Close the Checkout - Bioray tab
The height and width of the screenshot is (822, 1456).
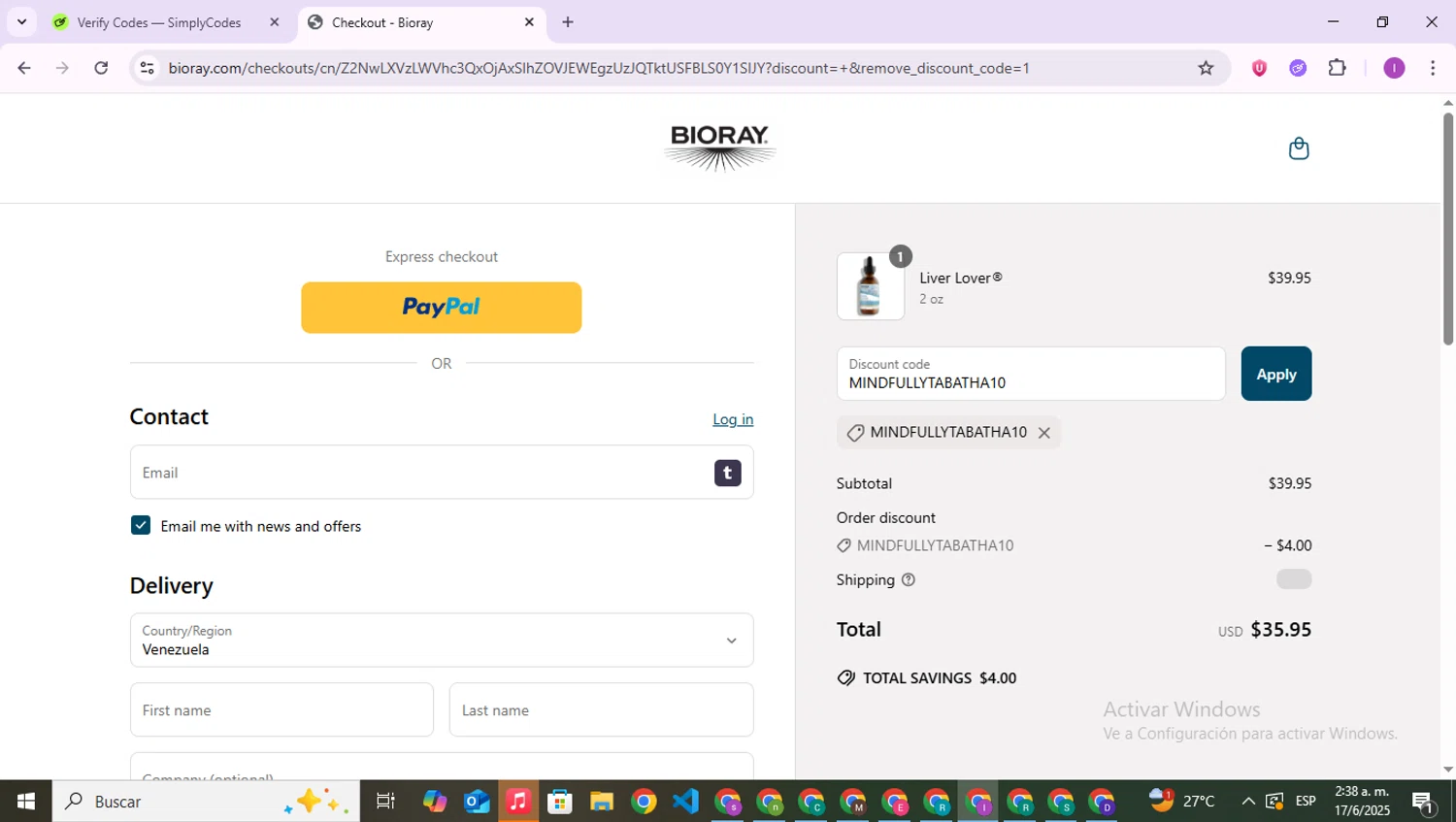point(529,21)
